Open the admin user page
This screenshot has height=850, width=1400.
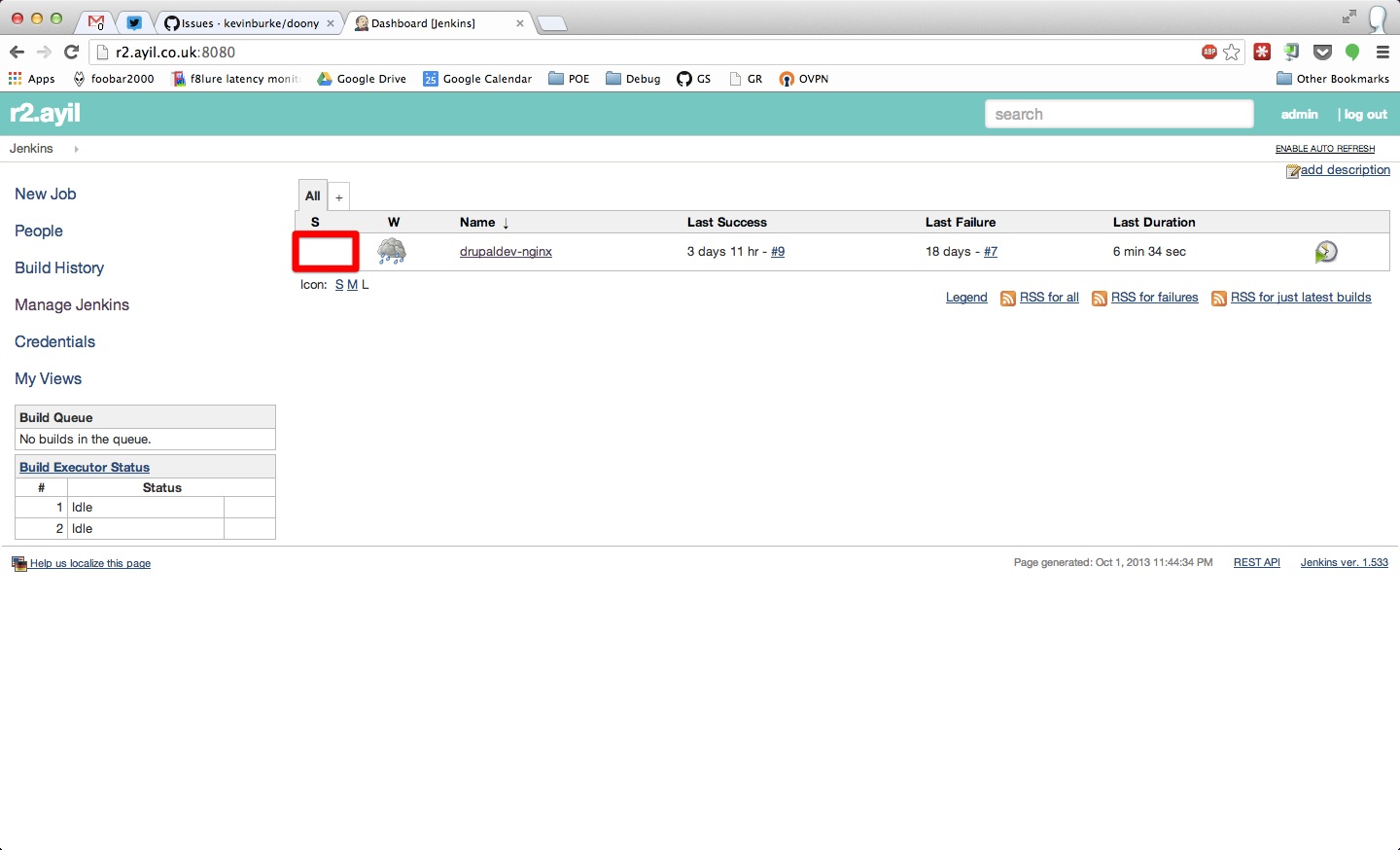pyautogui.click(x=1300, y=115)
